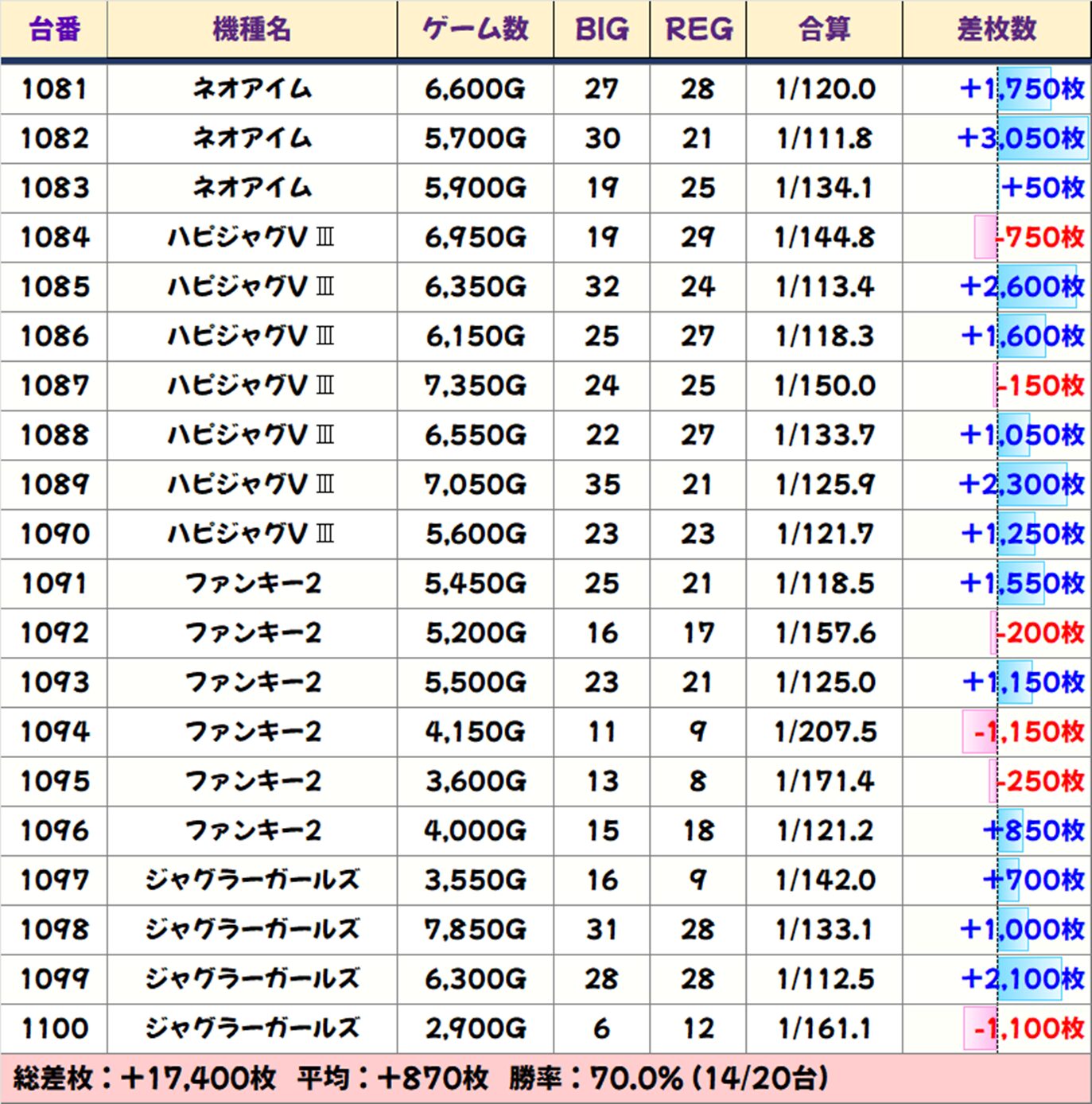Click the 総差枚 +17,400枚 summary text
The height and width of the screenshot is (1104, 1092).
coord(145,1079)
